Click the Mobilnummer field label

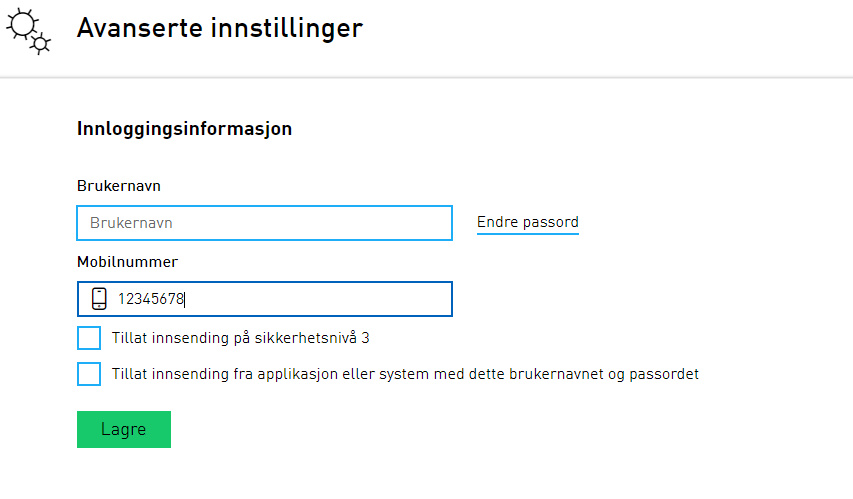127,262
